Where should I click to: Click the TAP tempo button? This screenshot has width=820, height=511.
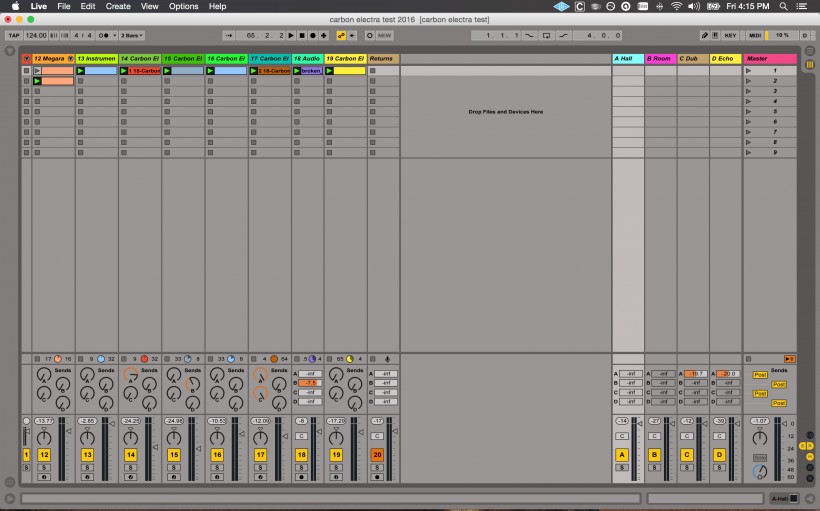click(13, 35)
